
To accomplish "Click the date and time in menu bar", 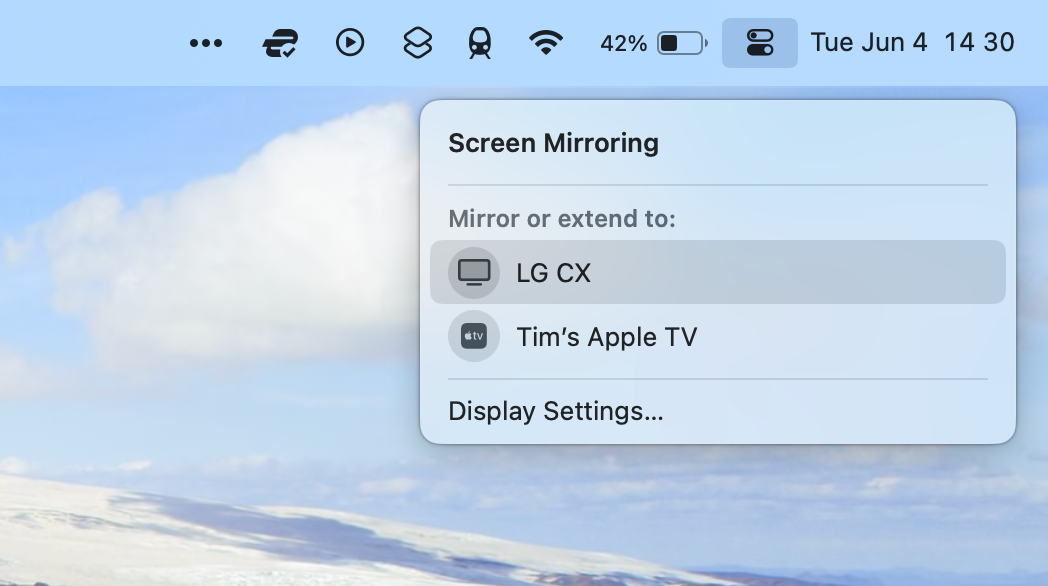I will [914, 42].
